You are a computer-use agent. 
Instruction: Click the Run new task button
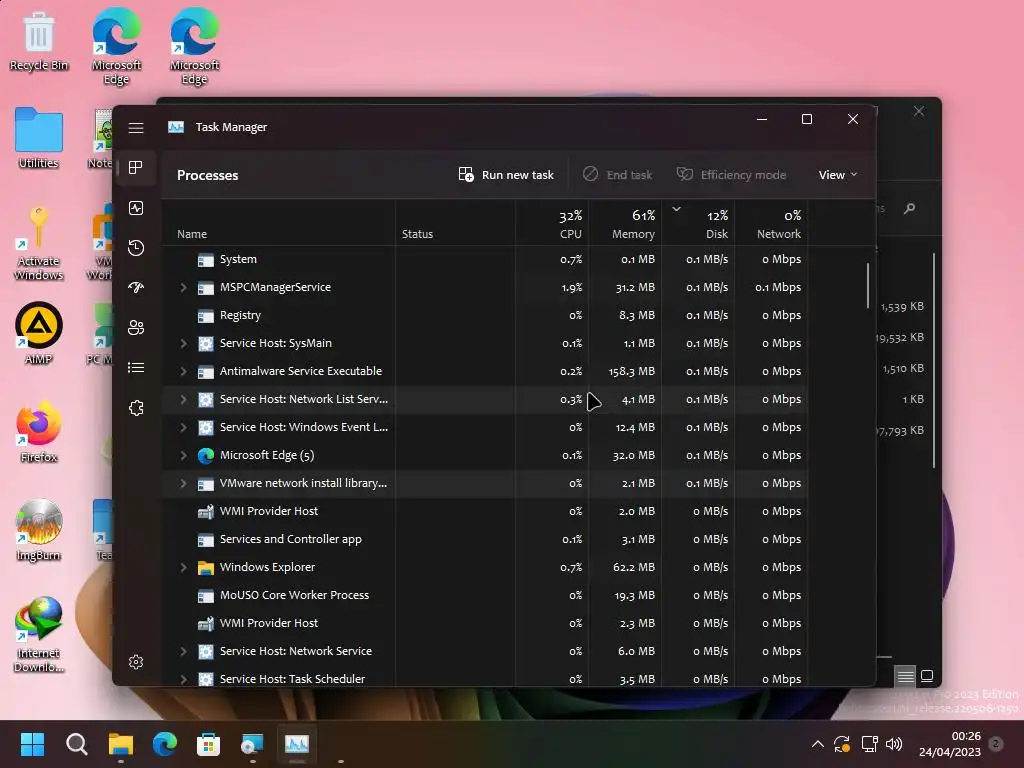[506, 174]
